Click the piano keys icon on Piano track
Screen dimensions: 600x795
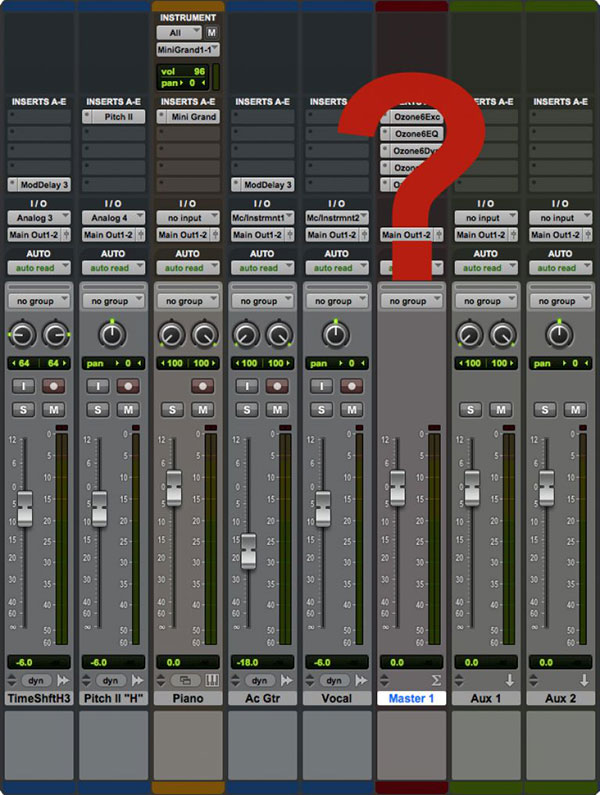(211, 681)
